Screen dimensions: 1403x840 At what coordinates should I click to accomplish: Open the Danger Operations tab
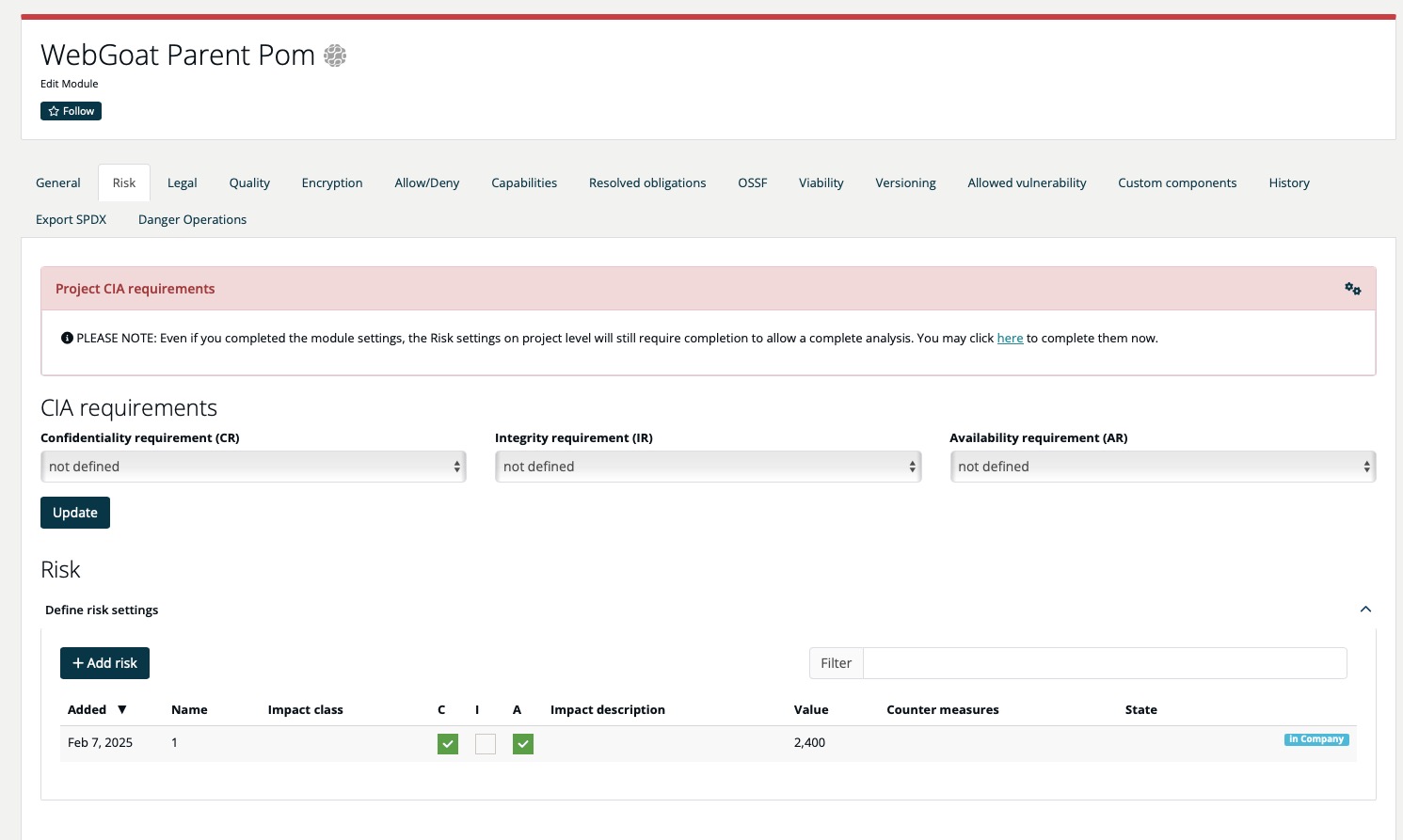click(x=193, y=219)
